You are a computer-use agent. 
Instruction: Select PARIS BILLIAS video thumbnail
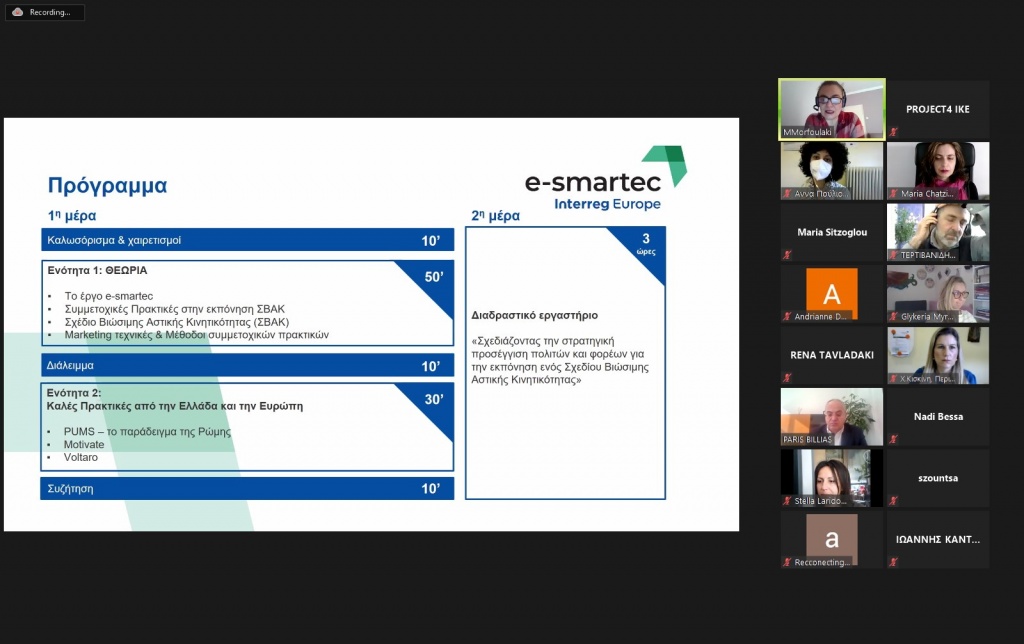point(832,416)
